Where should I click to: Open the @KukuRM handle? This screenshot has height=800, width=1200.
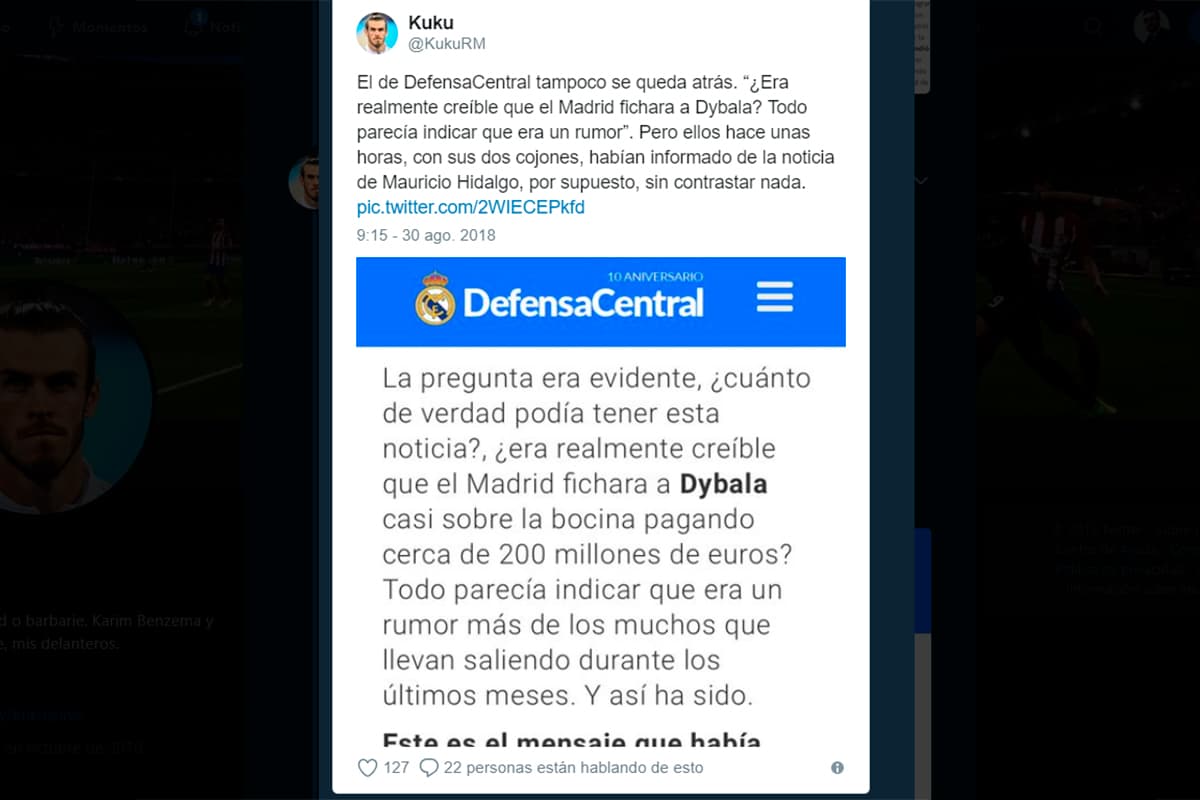(x=447, y=44)
